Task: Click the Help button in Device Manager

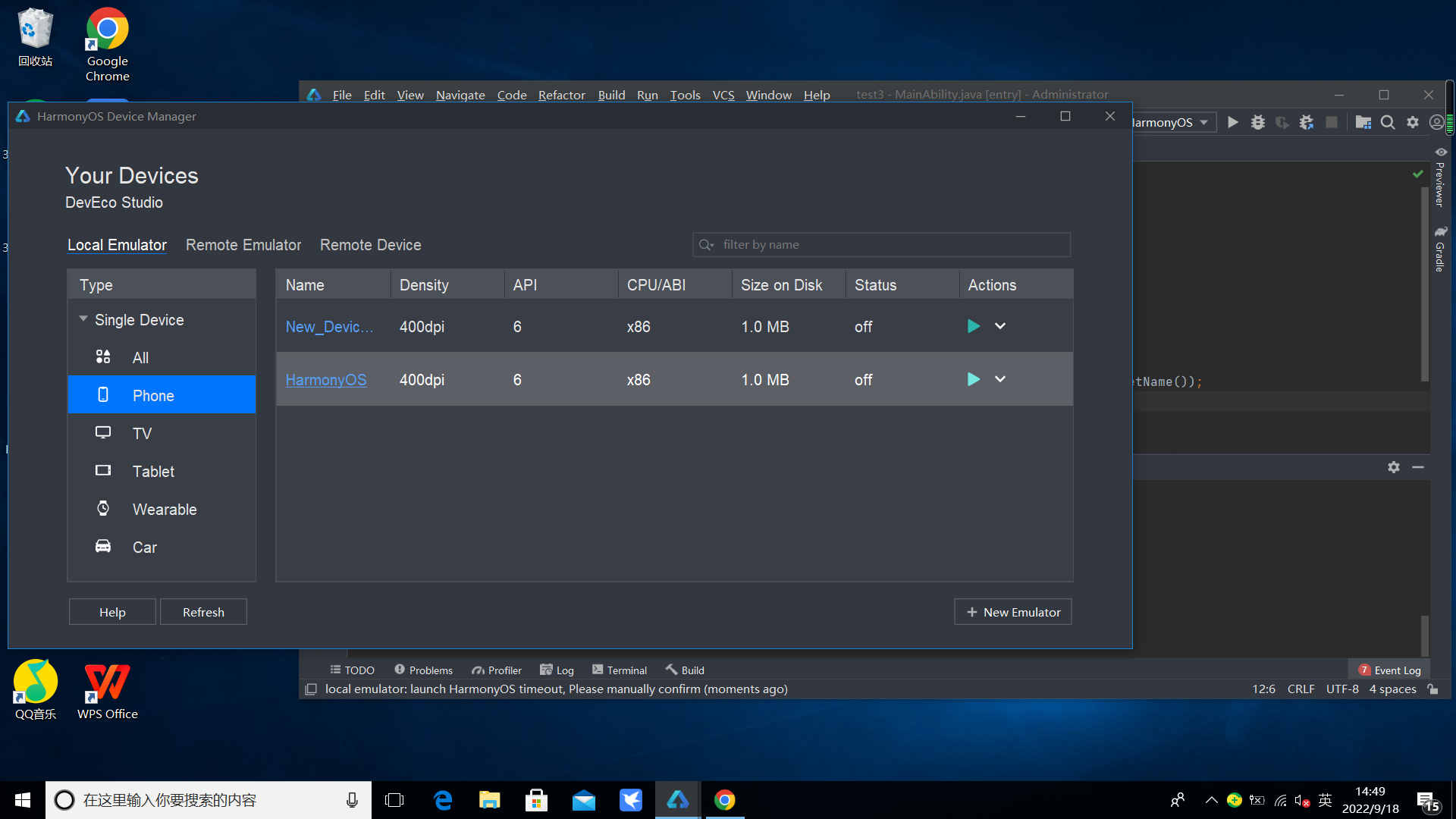Action: tap(112, 612)
